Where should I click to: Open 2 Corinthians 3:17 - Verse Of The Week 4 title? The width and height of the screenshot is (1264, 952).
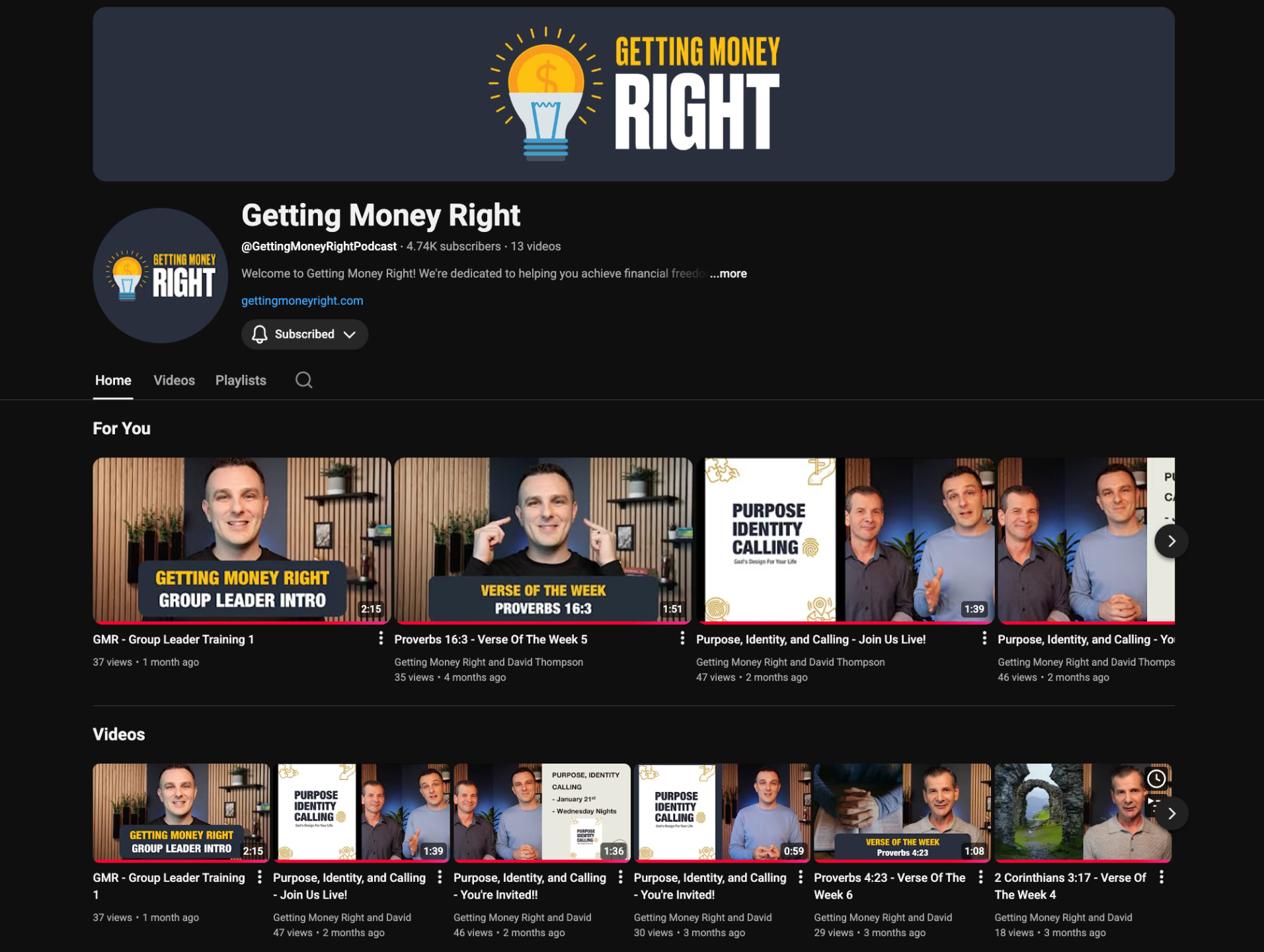click(1070, 886)
